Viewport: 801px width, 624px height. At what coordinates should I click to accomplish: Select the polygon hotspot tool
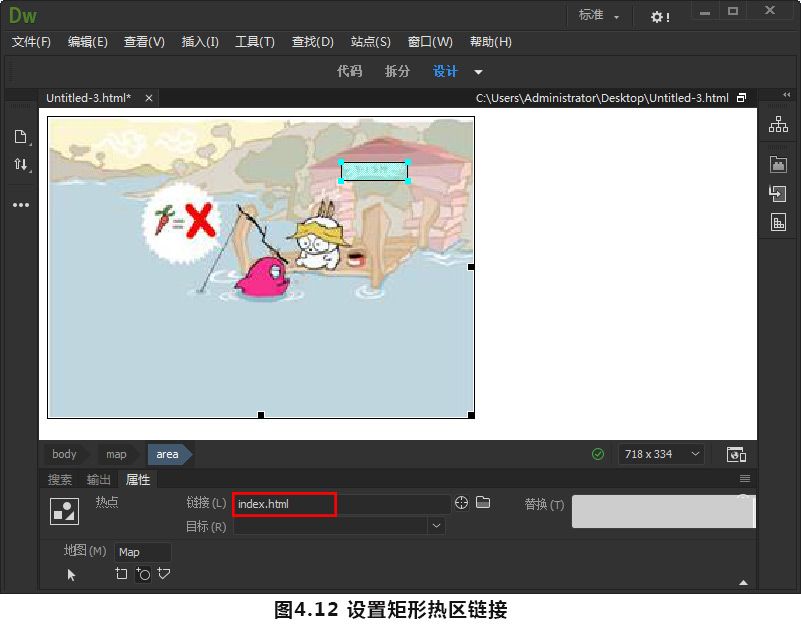click(163, 574)
